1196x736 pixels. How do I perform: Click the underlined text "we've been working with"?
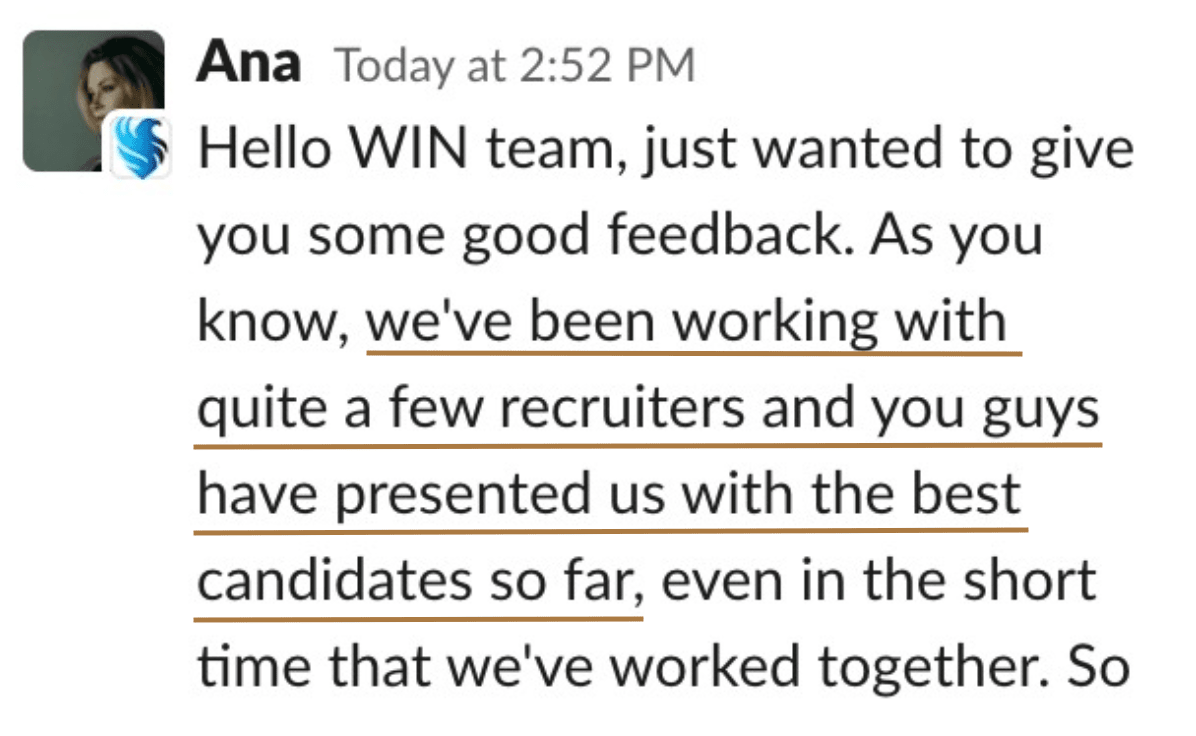pyautogui.click(x=687, y=322)
